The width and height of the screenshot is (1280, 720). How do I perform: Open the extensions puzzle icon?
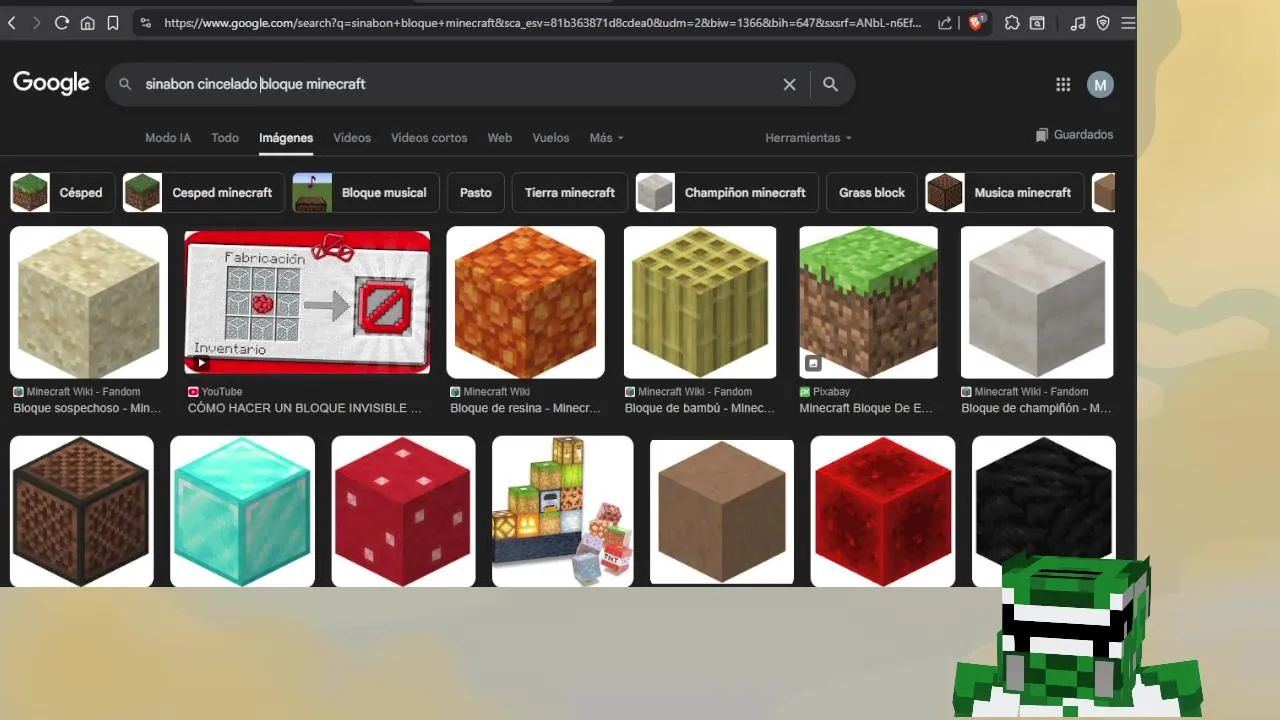1012,23
